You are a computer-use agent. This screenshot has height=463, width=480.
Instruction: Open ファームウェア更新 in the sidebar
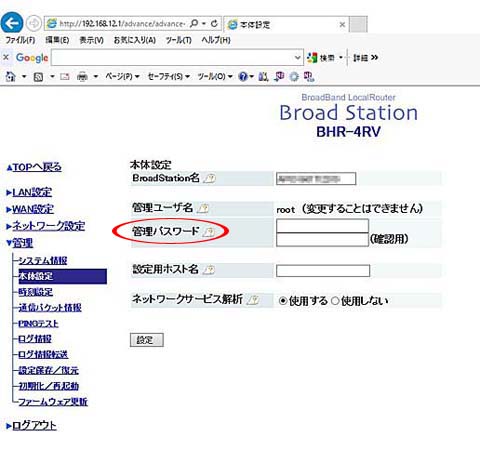click(53, 402)
